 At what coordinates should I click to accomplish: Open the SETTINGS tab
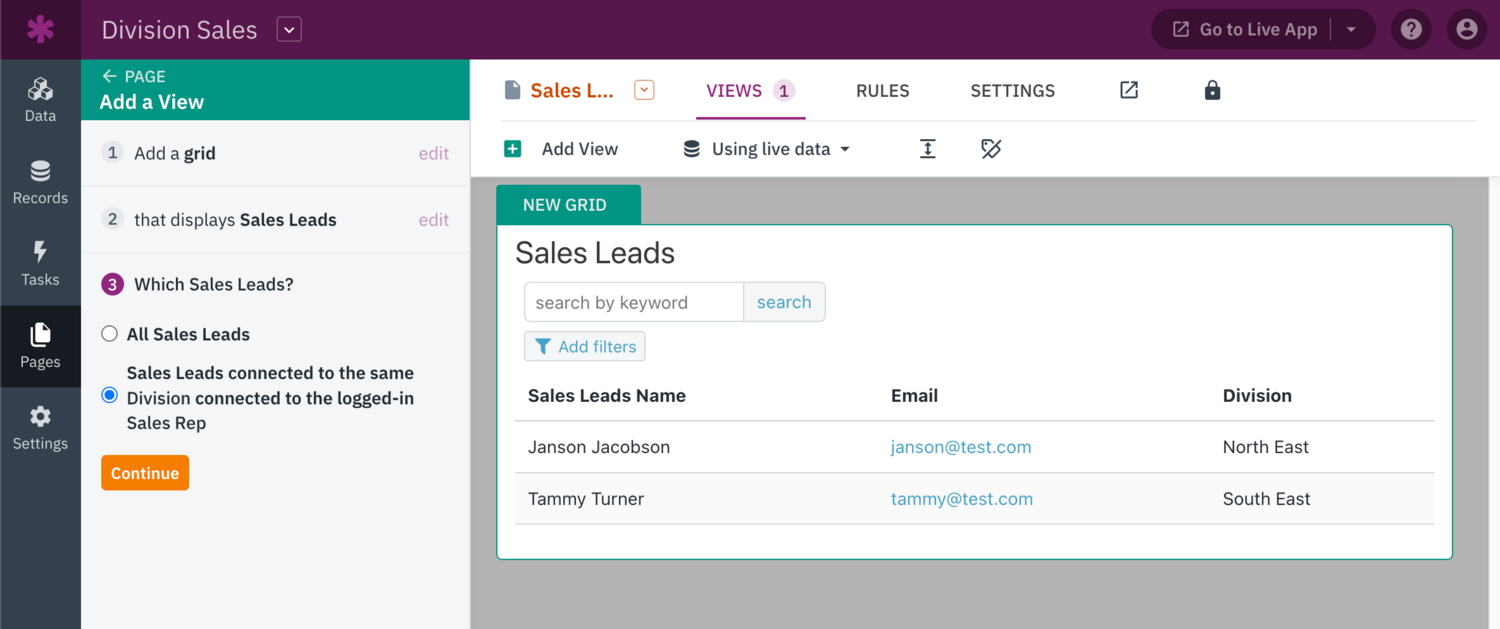[x=1012, y=91]
